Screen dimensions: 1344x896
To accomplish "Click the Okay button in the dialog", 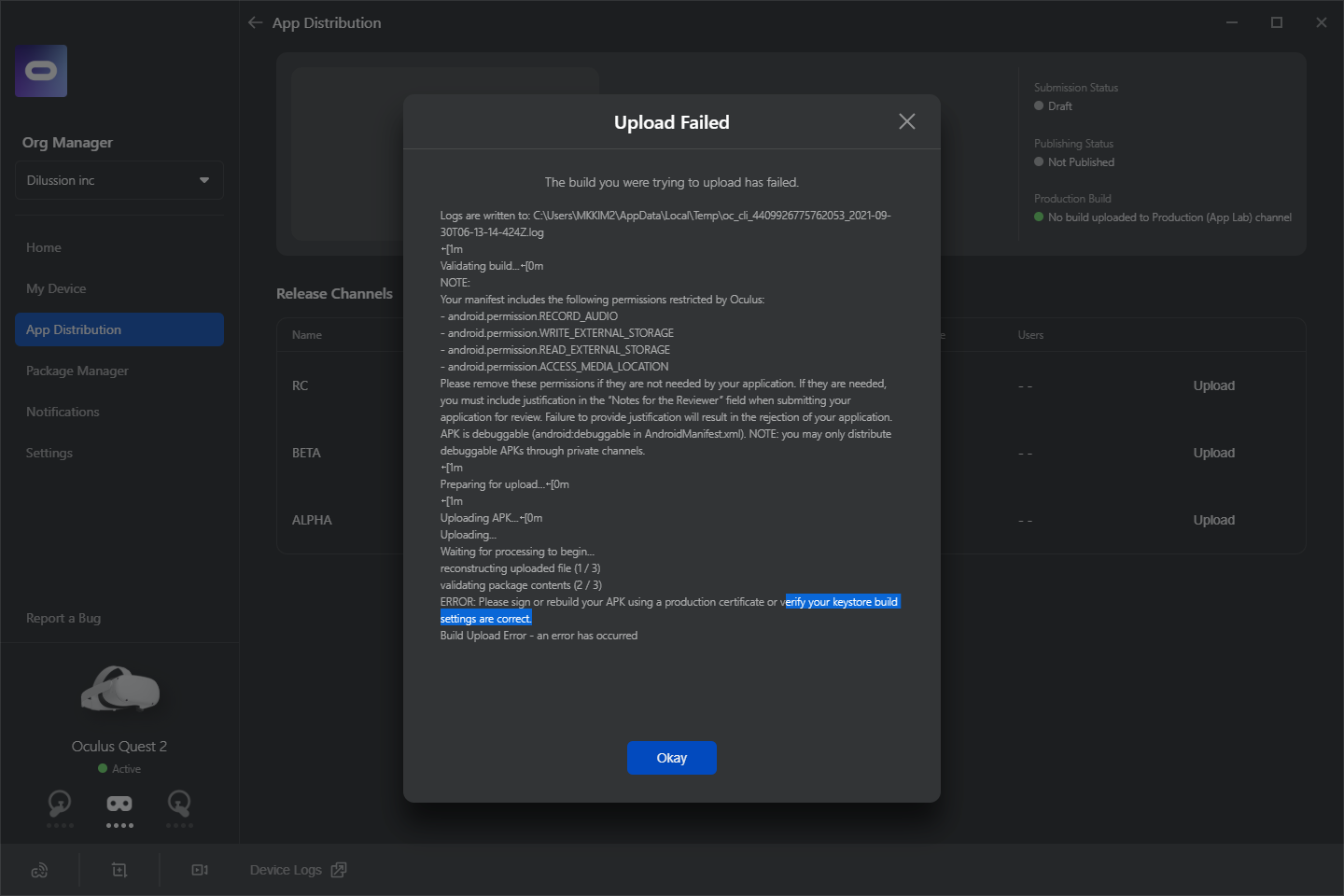I will click(672, 758).
